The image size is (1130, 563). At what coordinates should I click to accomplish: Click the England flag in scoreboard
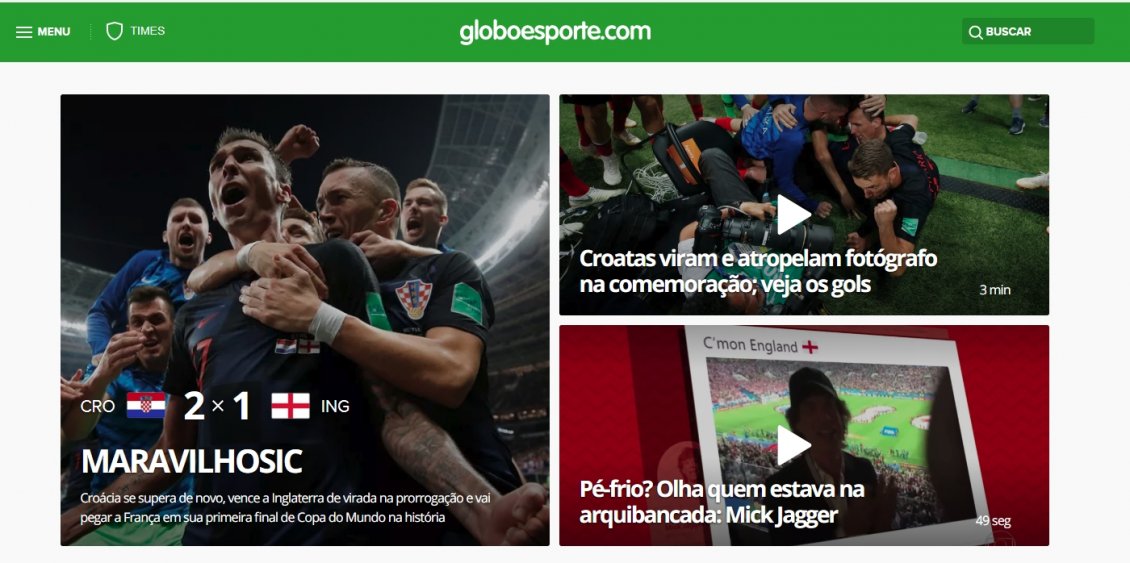tap(290, 405)
